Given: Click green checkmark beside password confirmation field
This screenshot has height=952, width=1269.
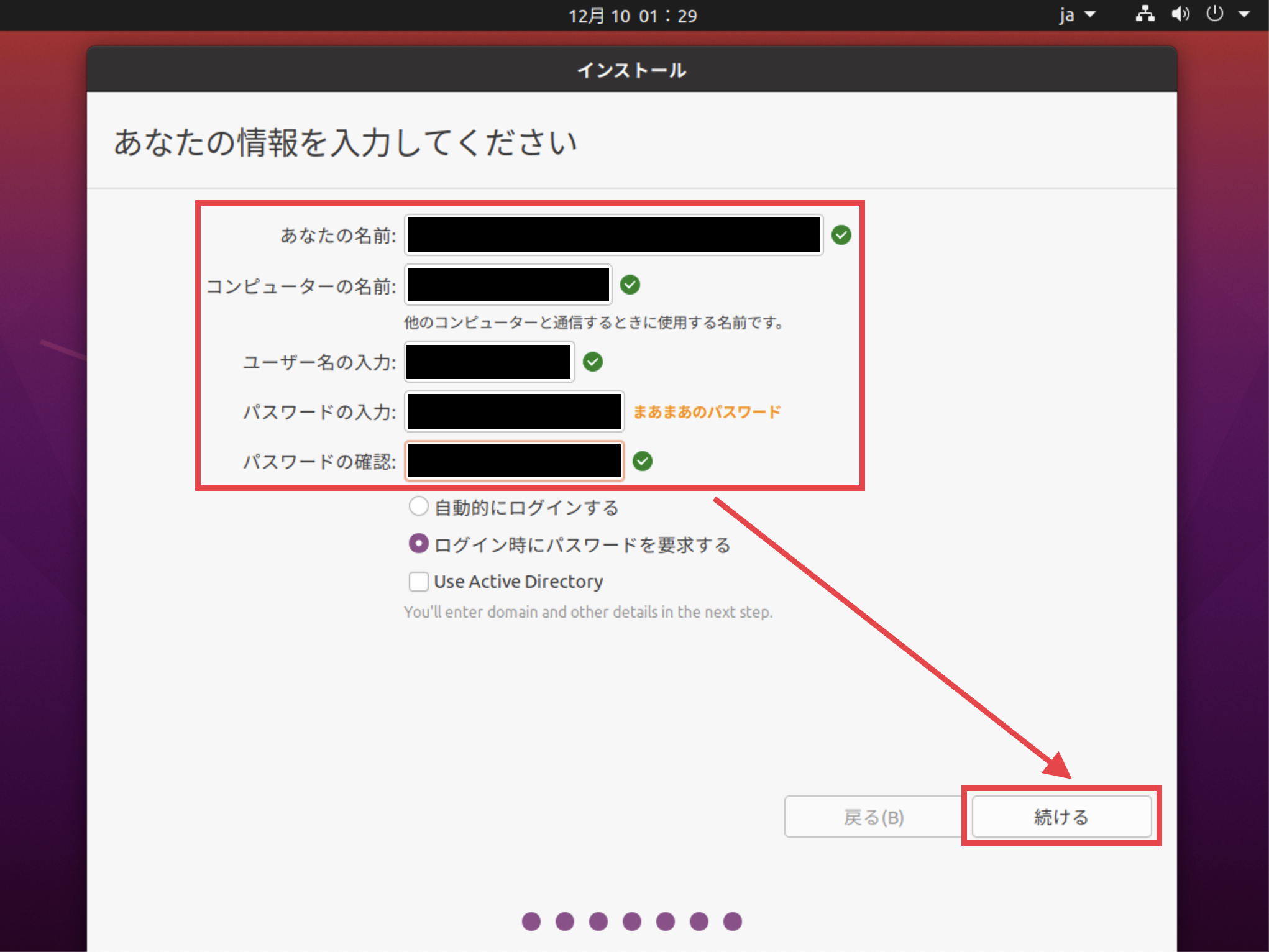Looking at the screenshot, I should tap(642, 461).
